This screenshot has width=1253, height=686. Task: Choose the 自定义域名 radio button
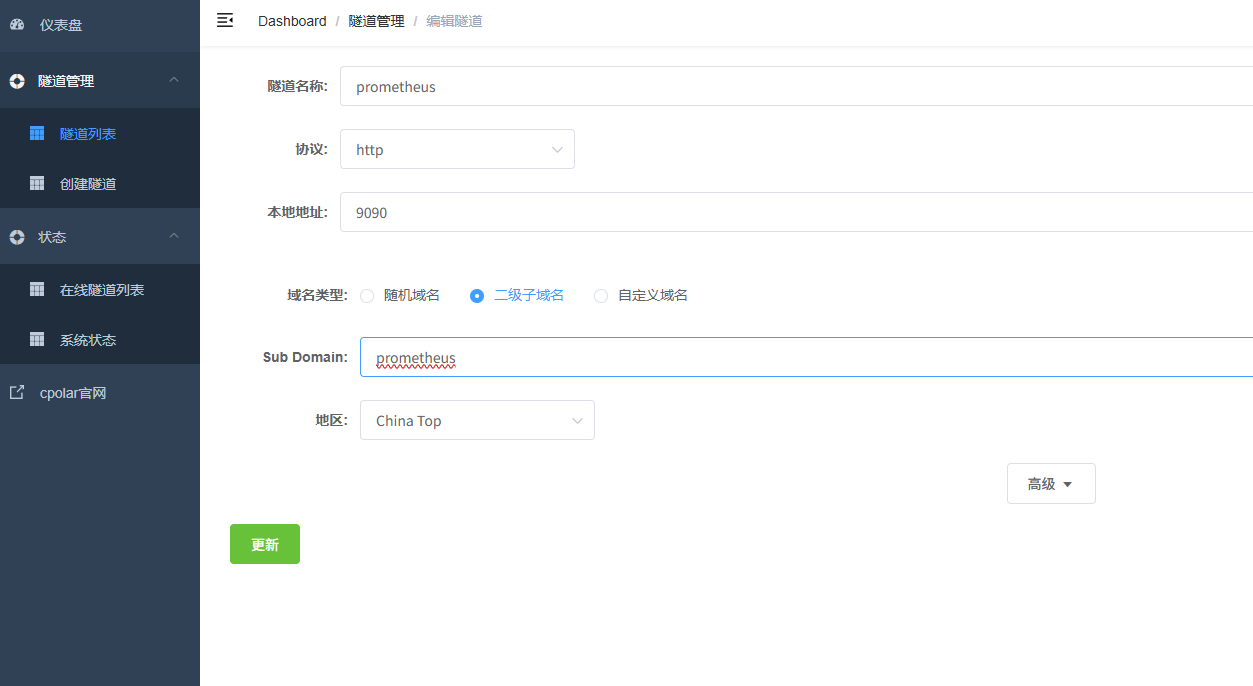coord(601,296)
